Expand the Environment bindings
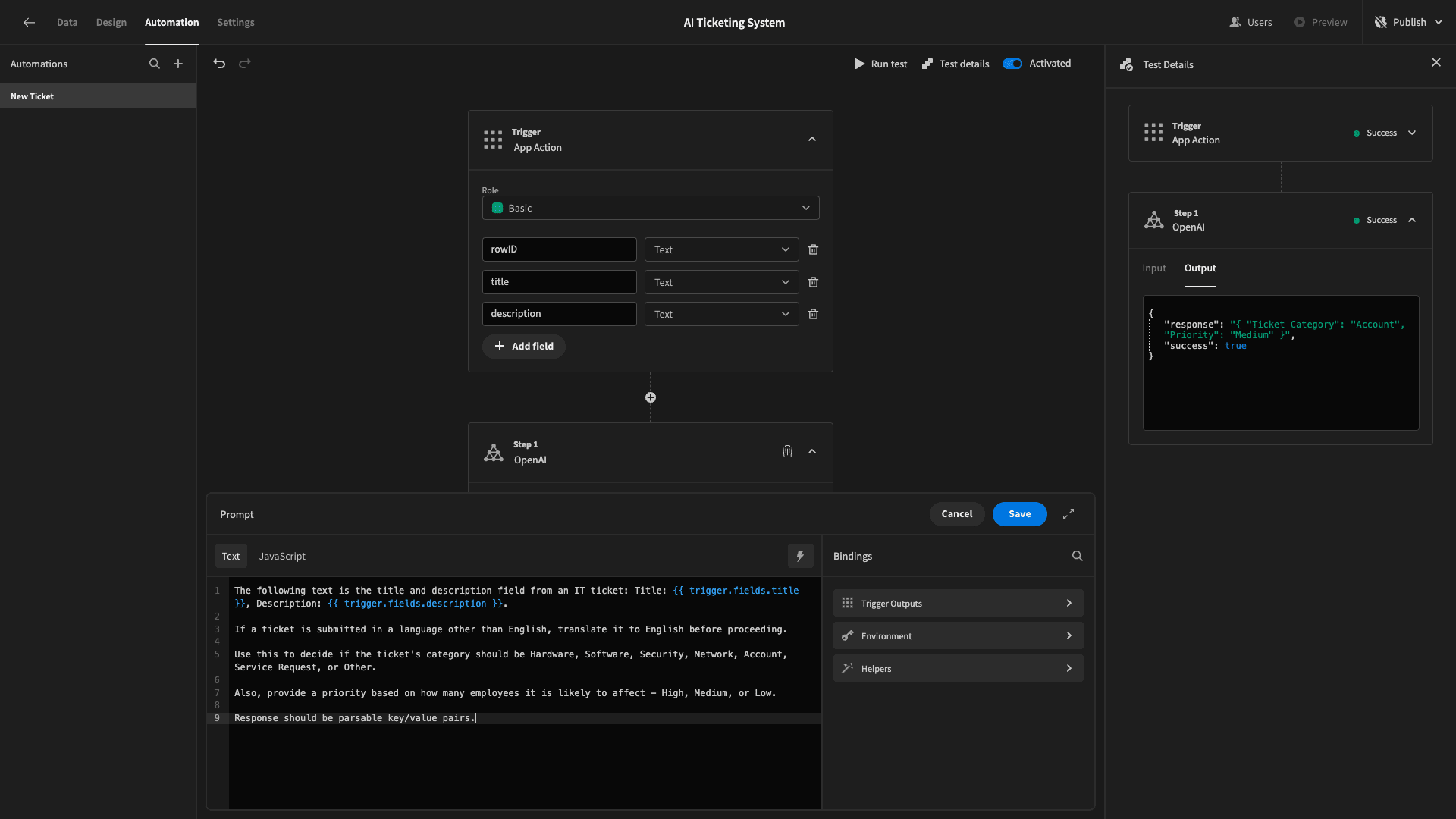1456x819 pixels. 958,636
